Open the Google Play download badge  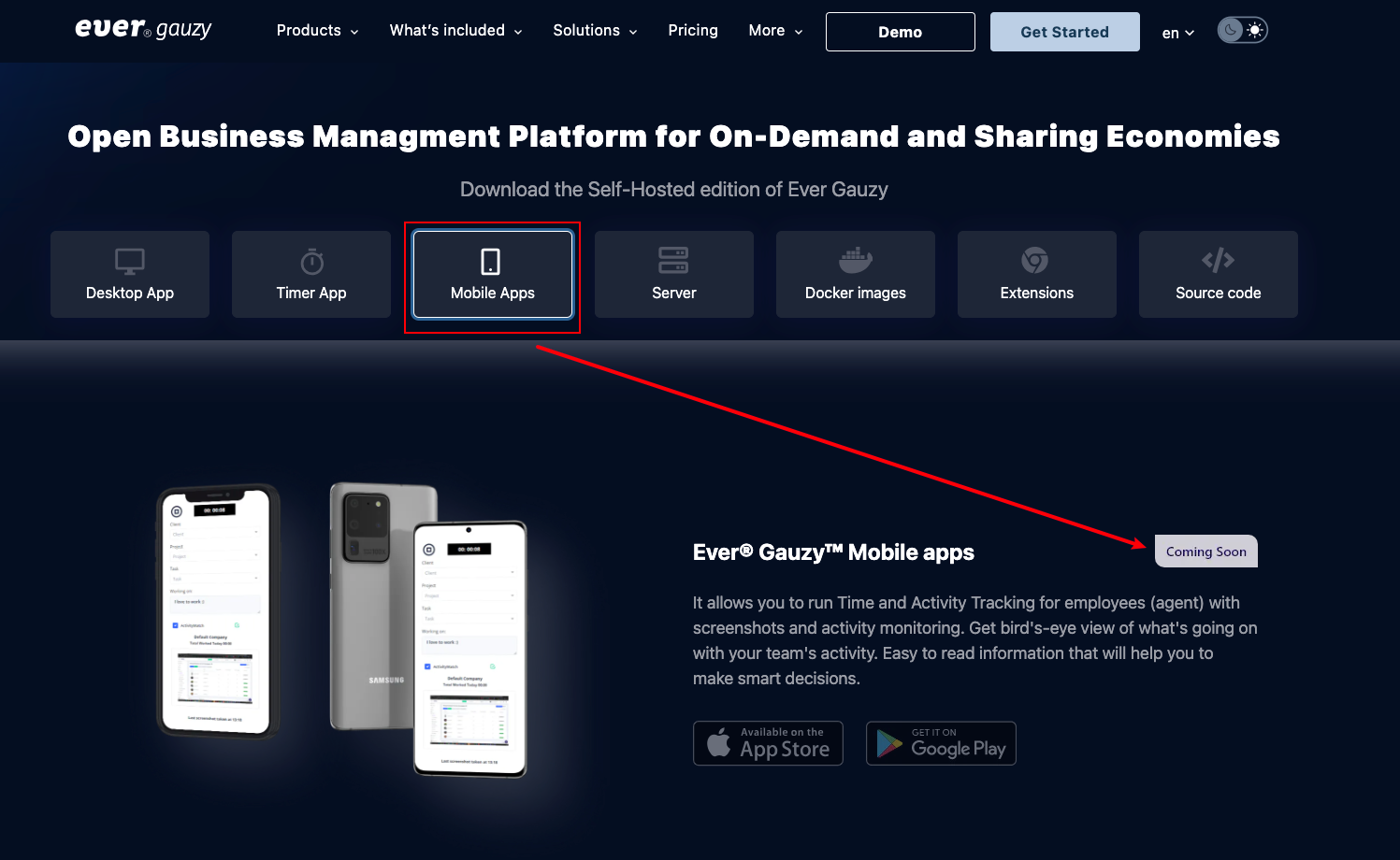(x=940, y=742)
